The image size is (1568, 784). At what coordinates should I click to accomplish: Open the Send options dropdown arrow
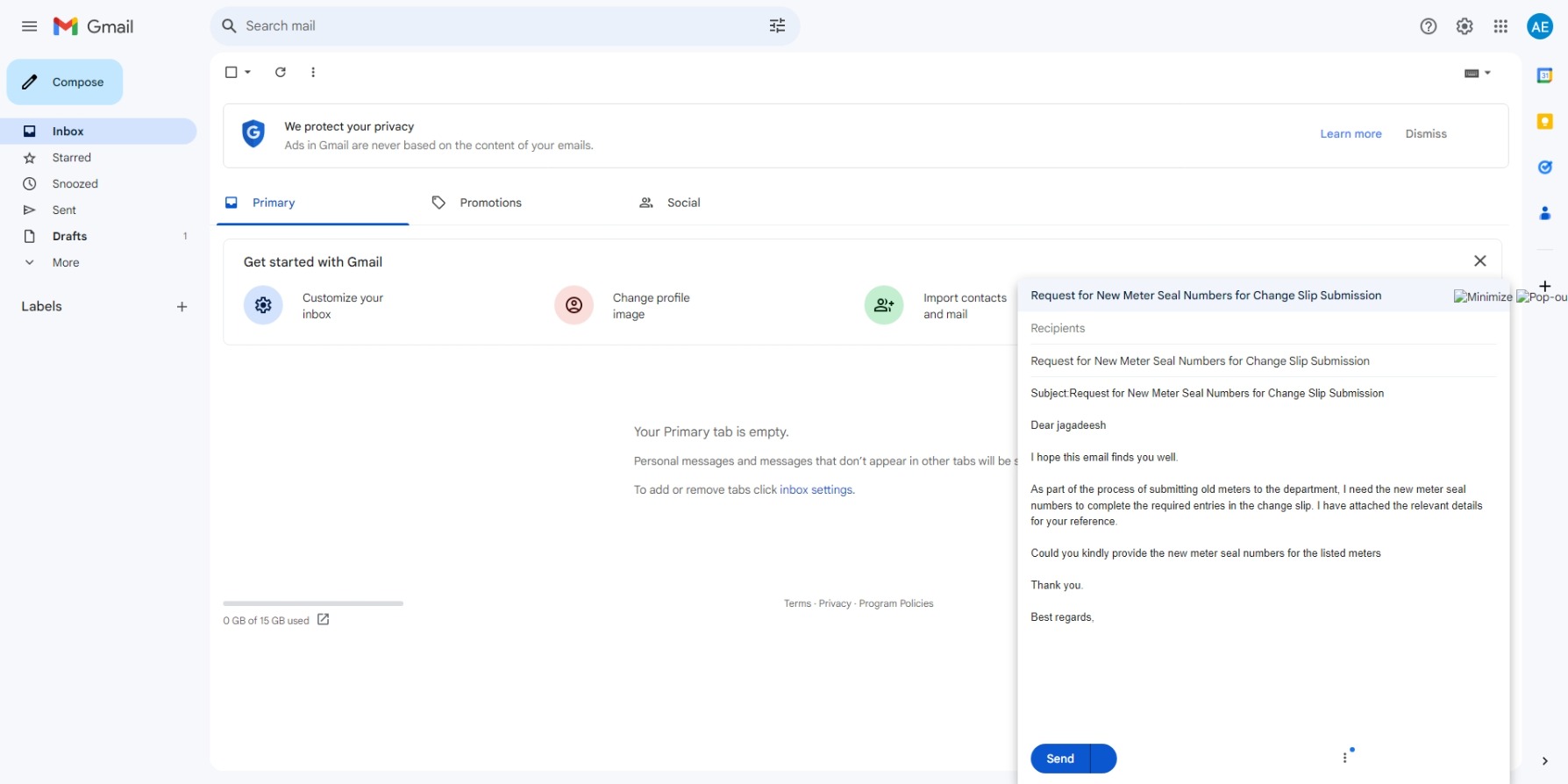1103,759
